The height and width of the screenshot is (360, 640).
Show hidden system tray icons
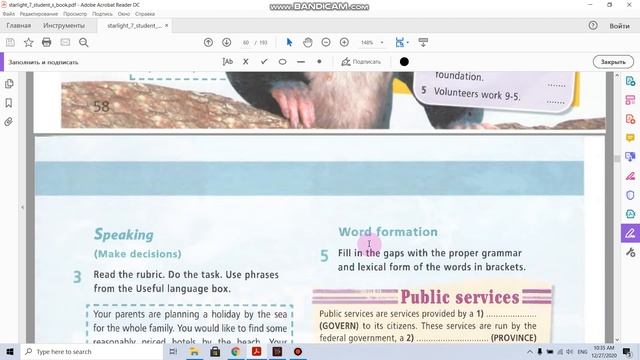click(530, 351)
